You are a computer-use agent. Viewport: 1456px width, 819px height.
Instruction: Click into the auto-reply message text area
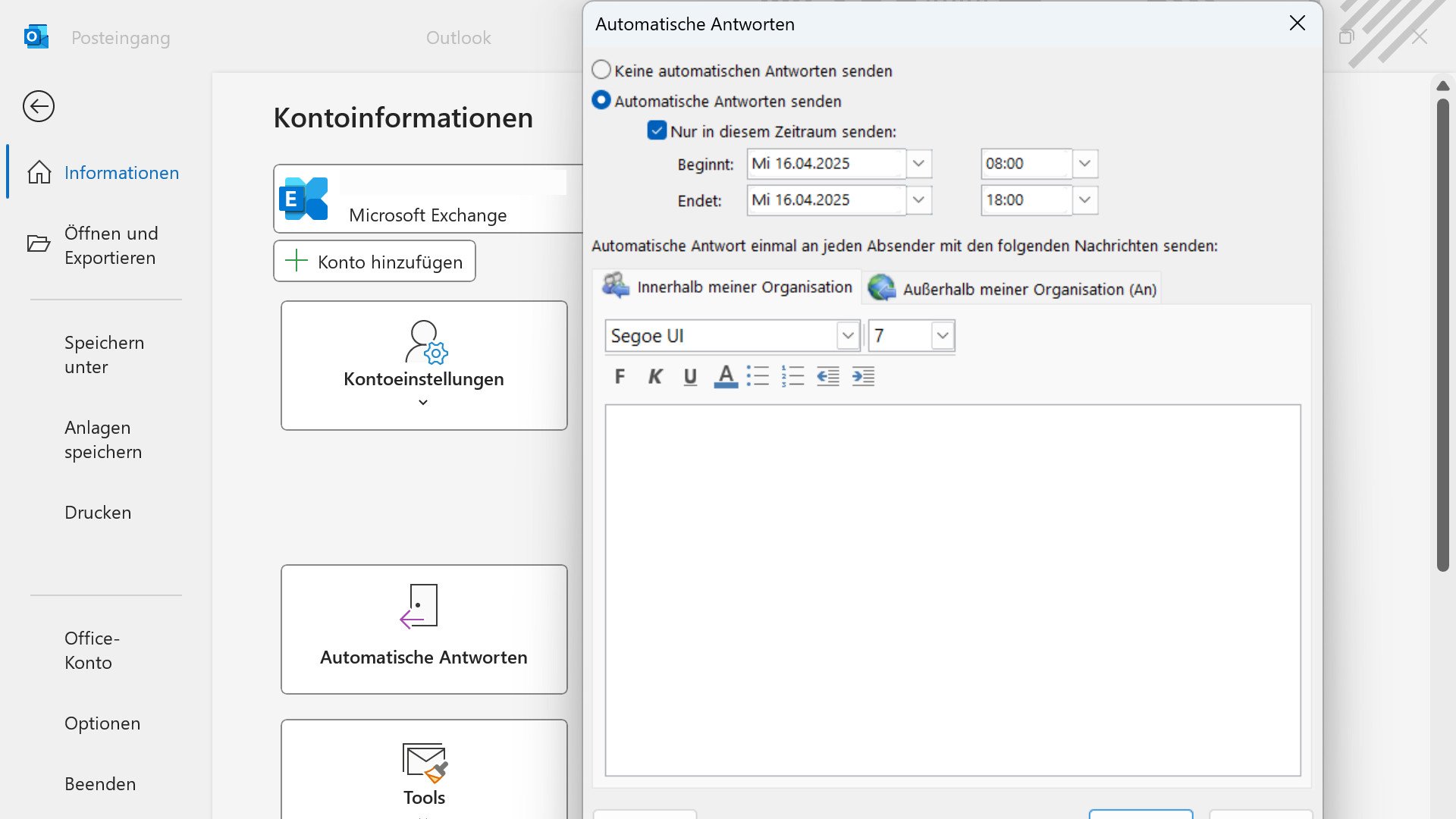952,590
